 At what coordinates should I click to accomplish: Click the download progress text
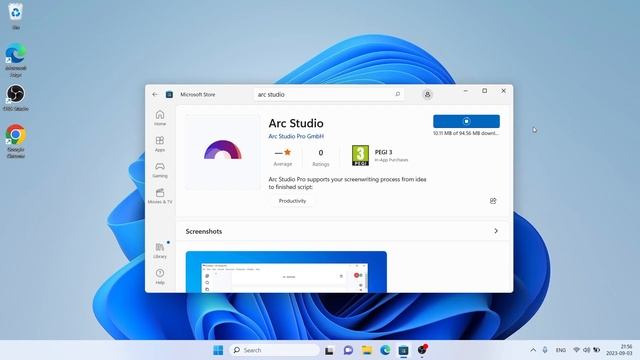click(x=466, y=133)
